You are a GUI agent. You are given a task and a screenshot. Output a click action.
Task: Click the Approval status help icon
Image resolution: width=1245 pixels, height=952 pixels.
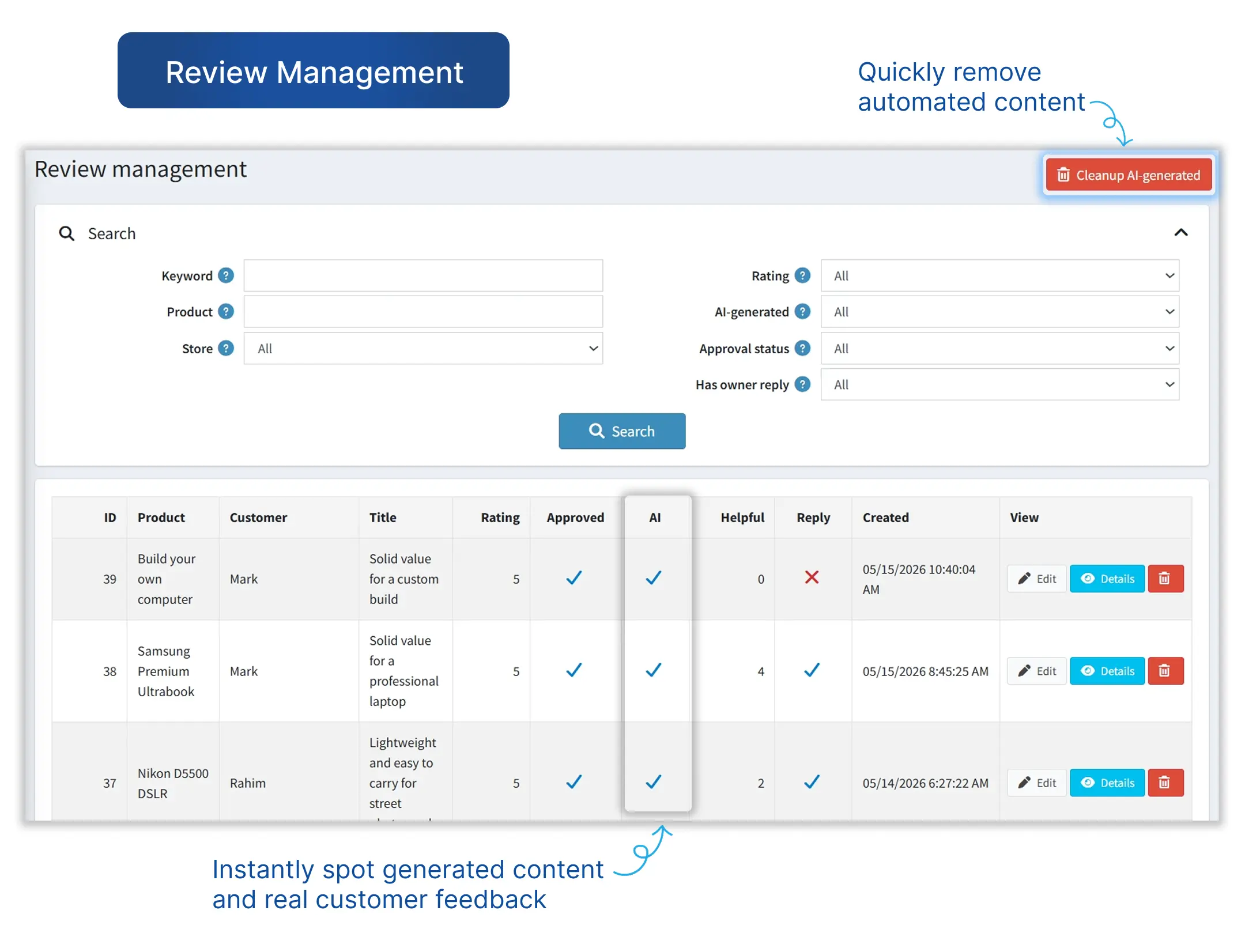(x=802, y=348)
